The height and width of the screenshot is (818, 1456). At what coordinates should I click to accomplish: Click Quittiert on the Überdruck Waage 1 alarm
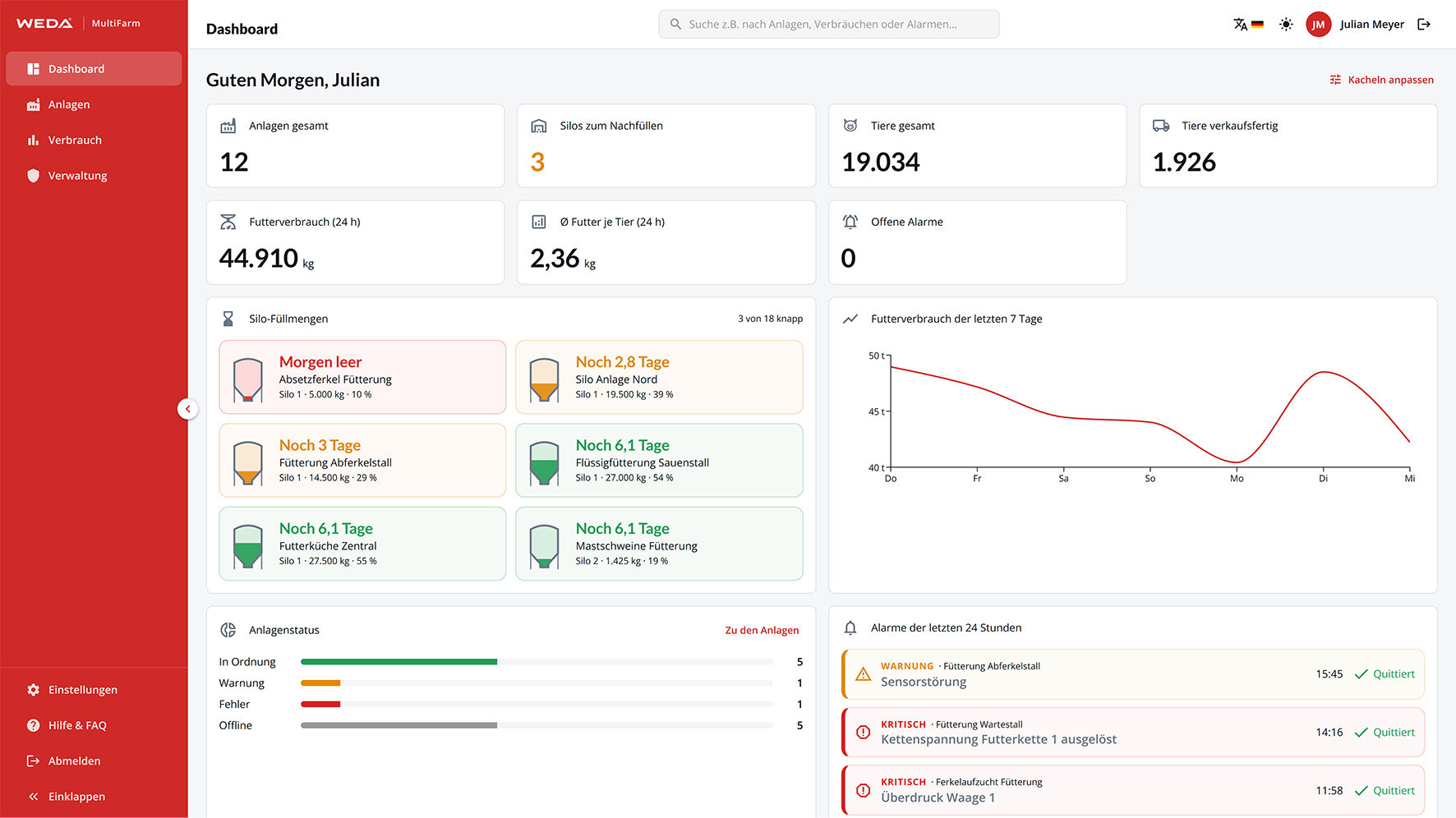(x=1385, y=791)
